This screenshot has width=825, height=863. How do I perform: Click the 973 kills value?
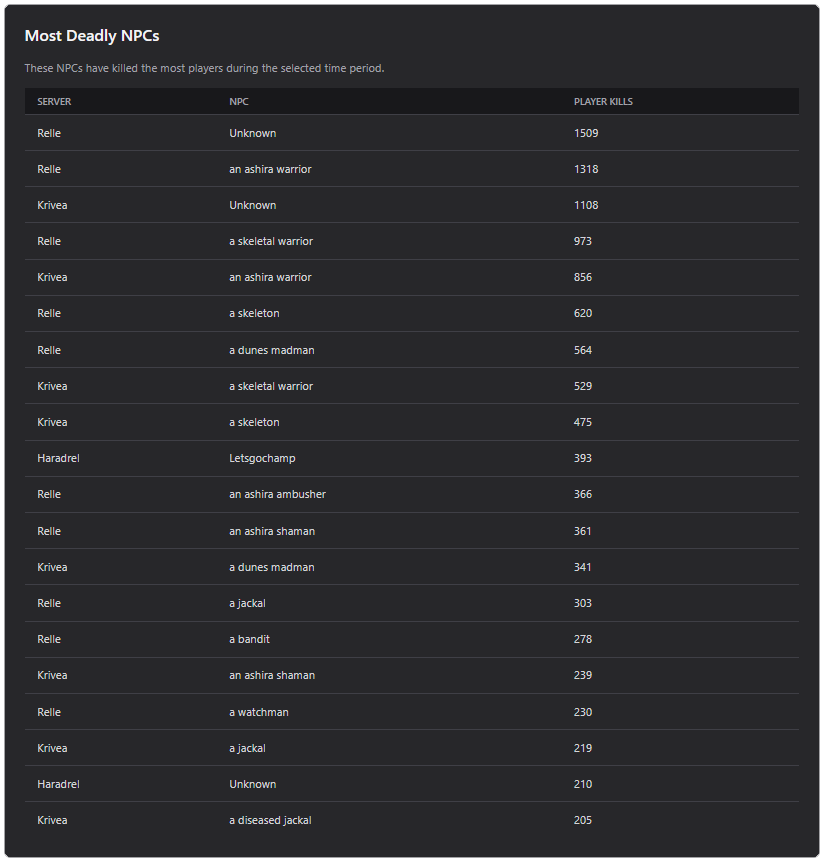pyautogui.click(x=582, y=241)
